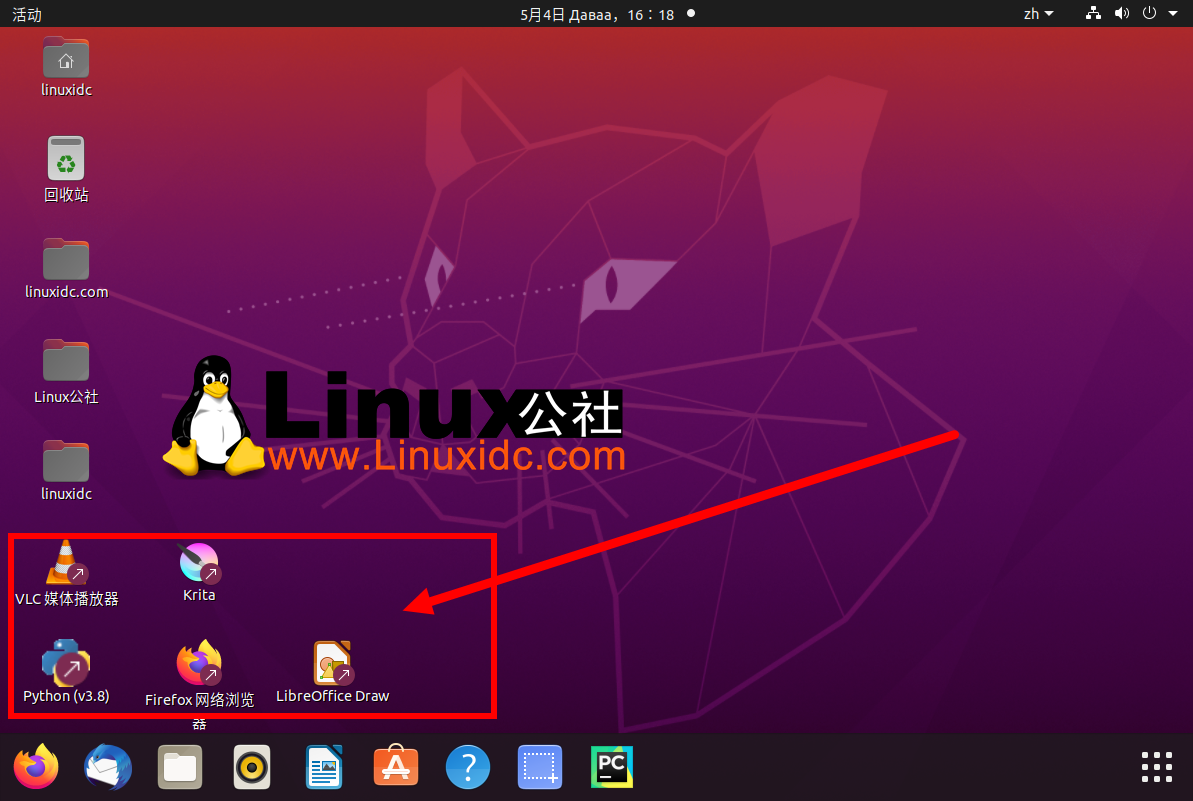
Task: Open the 回收站 trash on the desktop
Action: [66, 158]
